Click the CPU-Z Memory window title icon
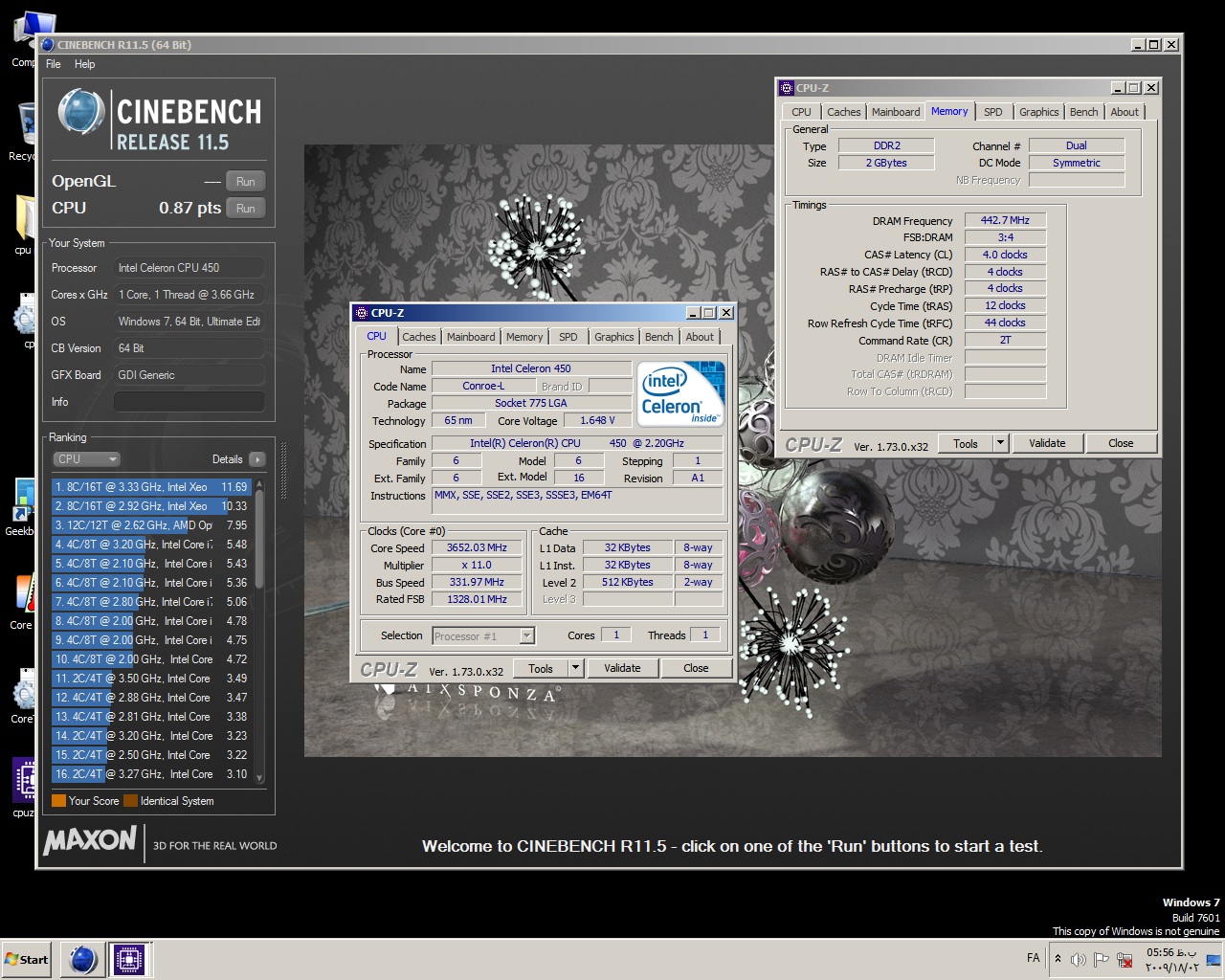Viewport: 1225px width, 980px height. (787, 88)
